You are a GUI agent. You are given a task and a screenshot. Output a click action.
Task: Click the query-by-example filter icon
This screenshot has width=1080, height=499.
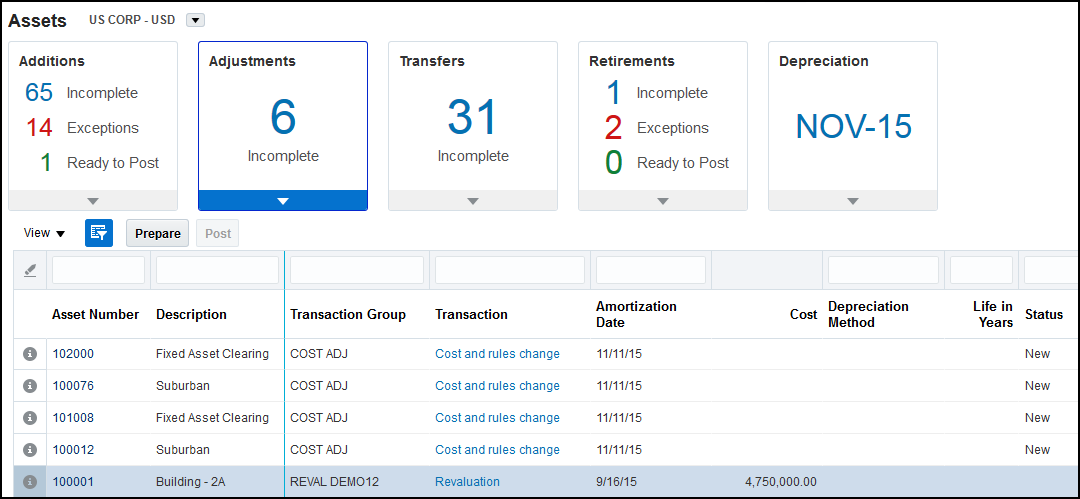(99, 233)
